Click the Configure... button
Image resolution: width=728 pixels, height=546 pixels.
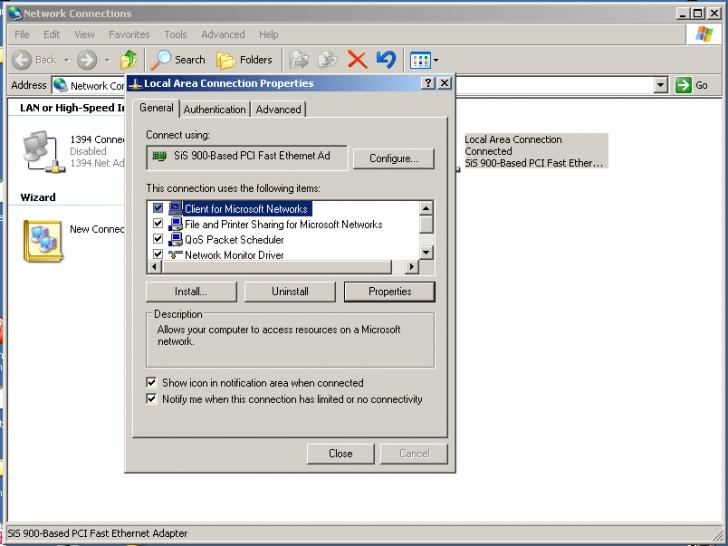click(394, 159)
